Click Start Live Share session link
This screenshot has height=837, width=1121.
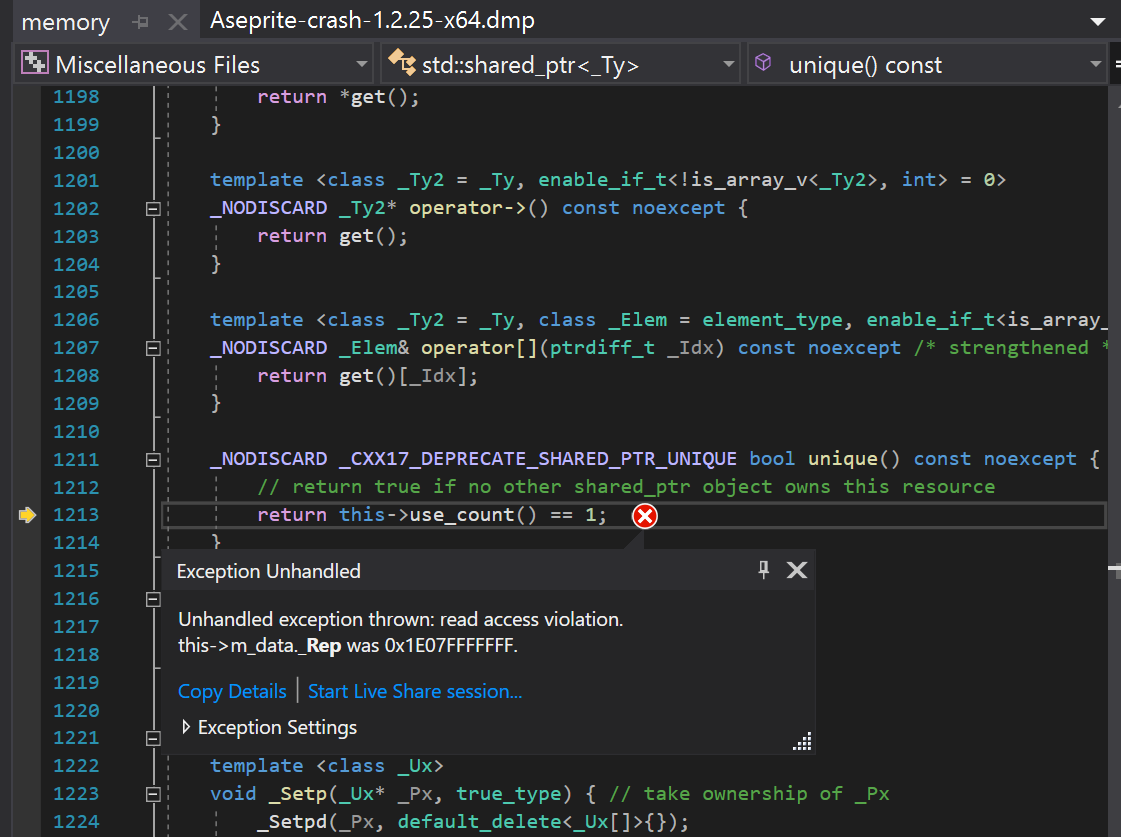coord(415,691)
